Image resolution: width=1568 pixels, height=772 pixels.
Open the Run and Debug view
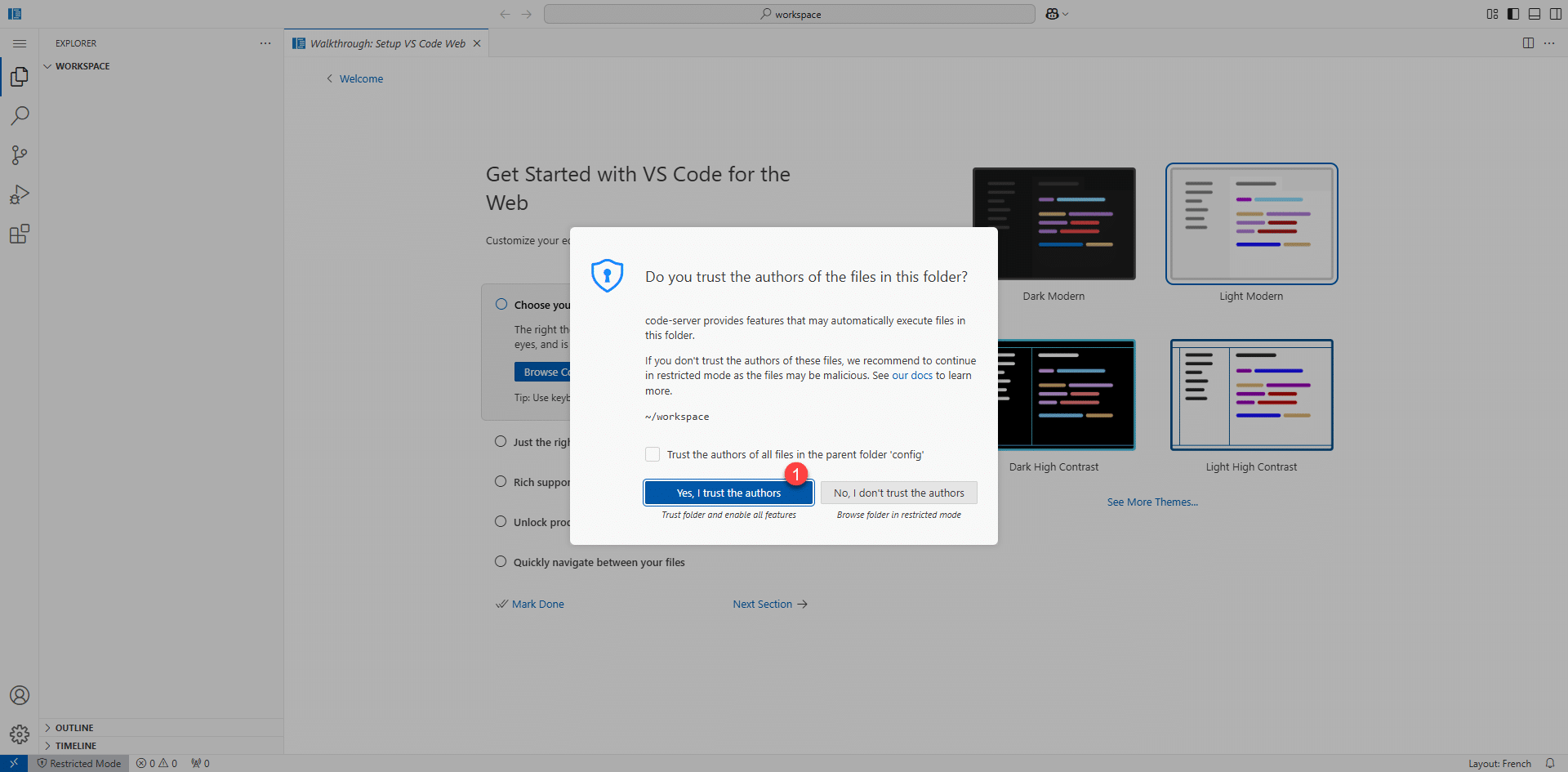(x=20, y=194)
